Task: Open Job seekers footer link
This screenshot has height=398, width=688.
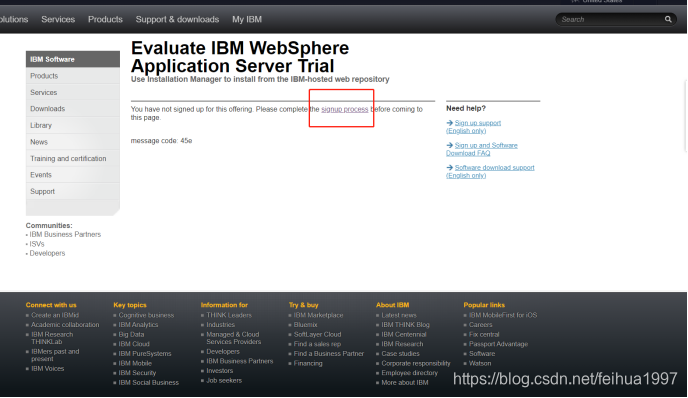Action: click(x=224, y=380)
